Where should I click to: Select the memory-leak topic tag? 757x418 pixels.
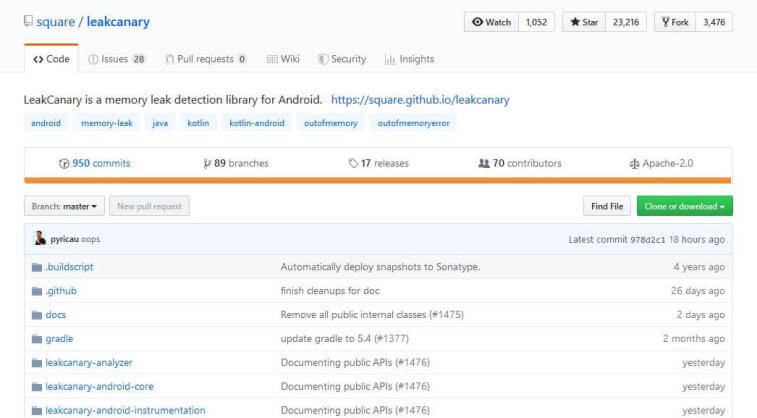click(x=107, y=123)
